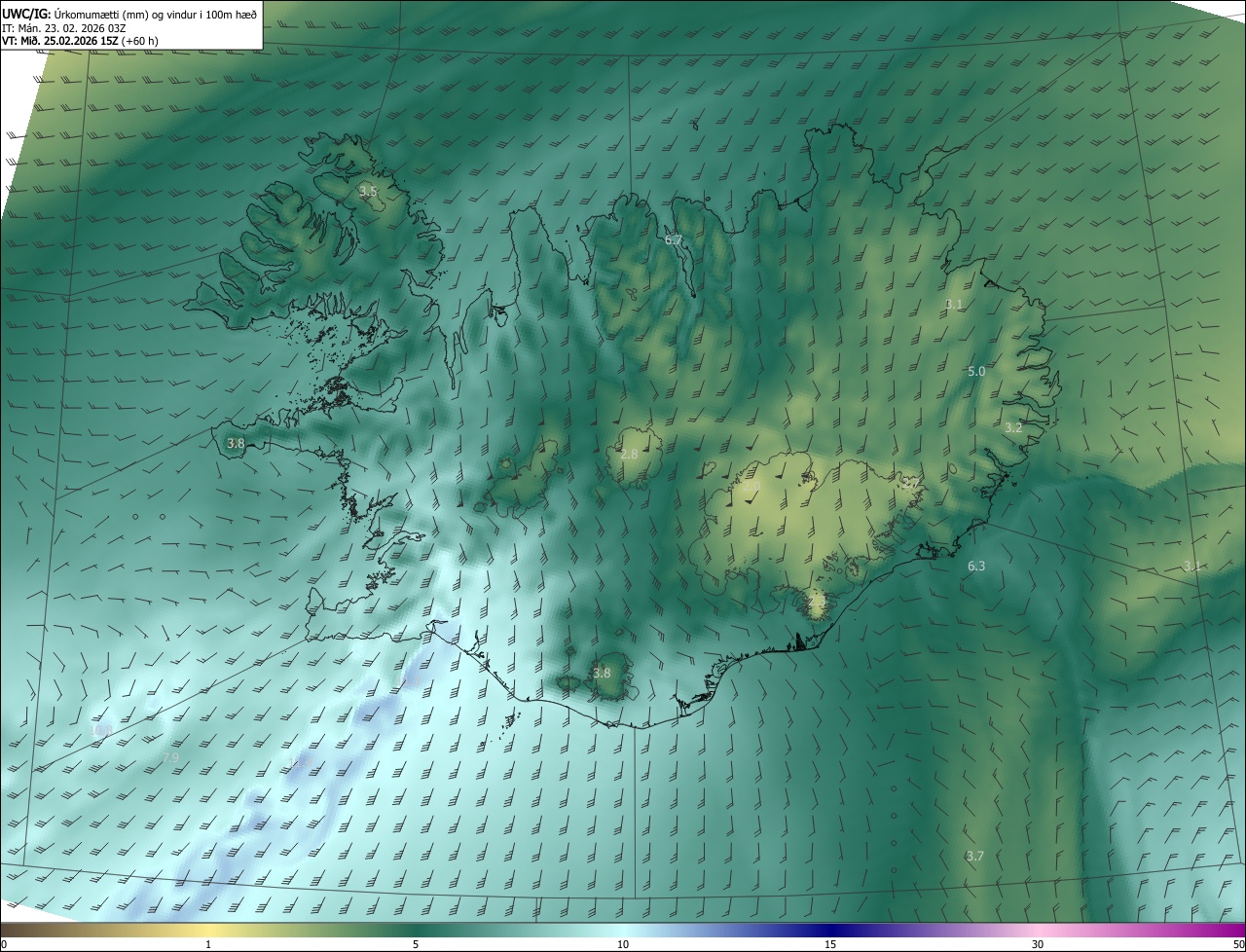Click the 2.7 value on eastern Vatnajökull
Screen dimensions: 1246x952
[911, 483]
